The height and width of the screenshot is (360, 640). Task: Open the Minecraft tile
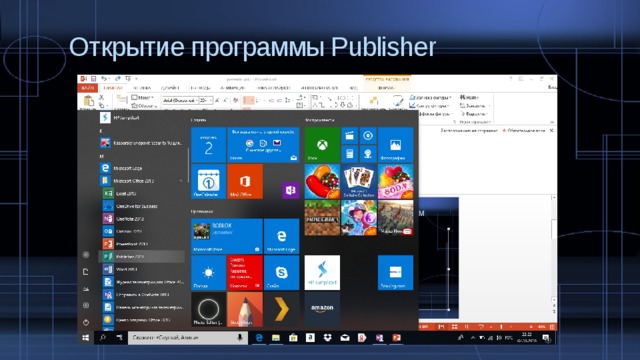point(322,218)
